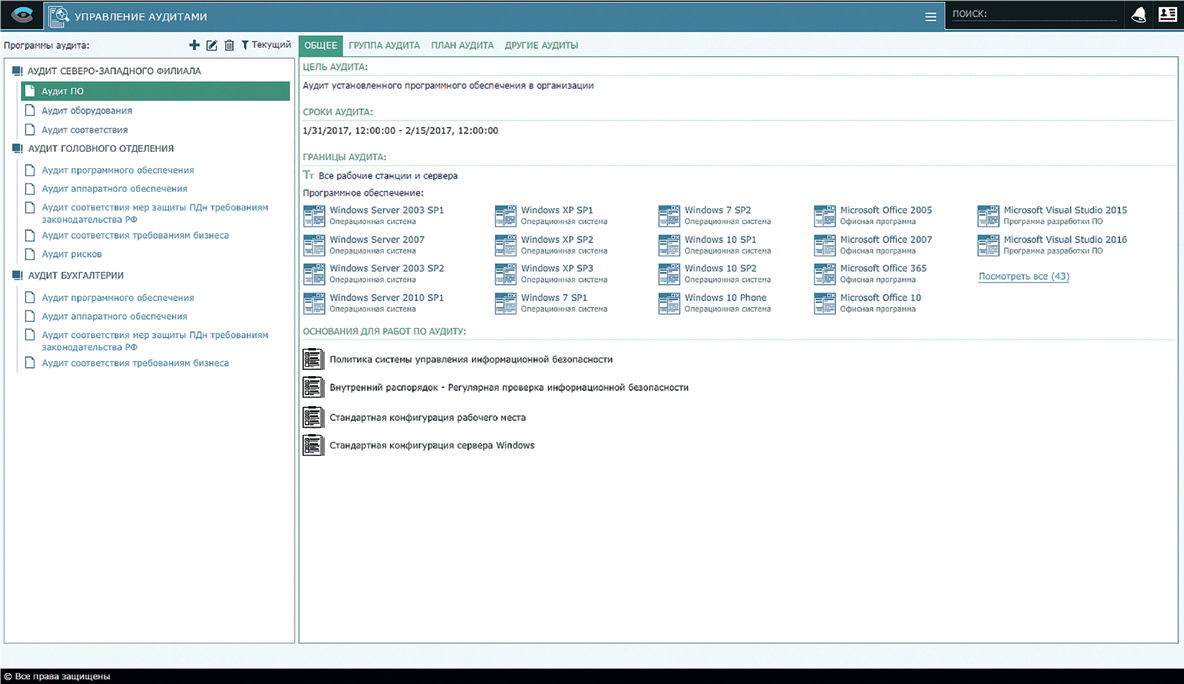The image size is (1184, 684).
Task: Open the hamburger menu in header
Action: tap(931, 16)
